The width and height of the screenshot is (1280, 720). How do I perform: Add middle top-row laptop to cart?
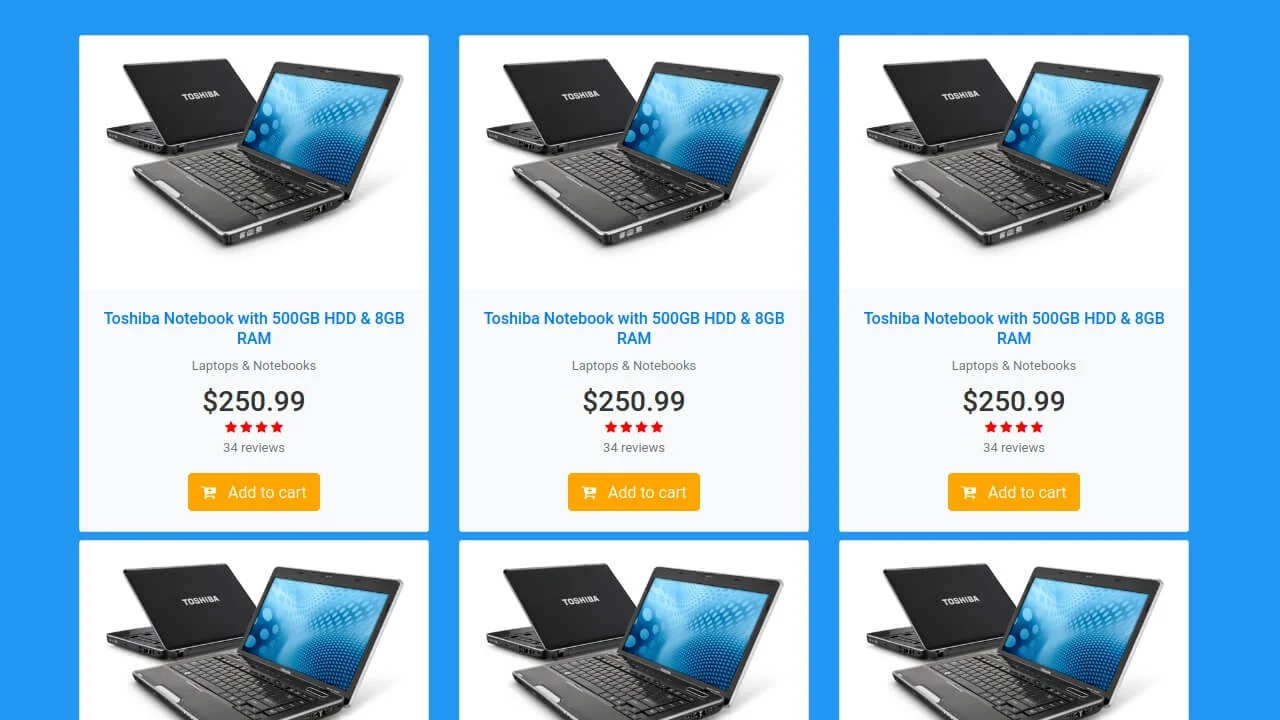634,492
